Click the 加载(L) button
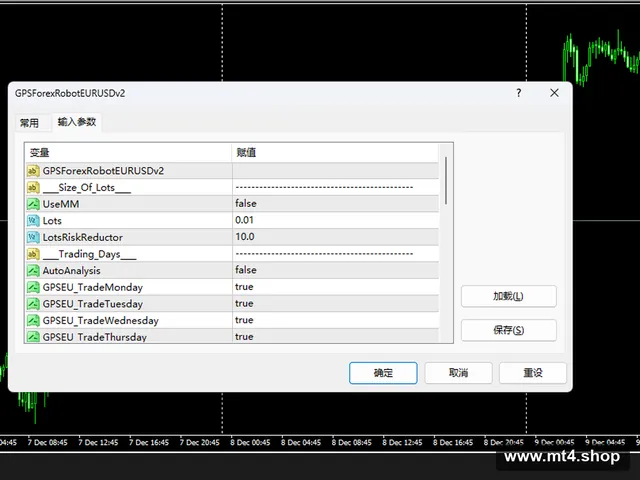This screenshot has width=640, height=480. point(509,296)
